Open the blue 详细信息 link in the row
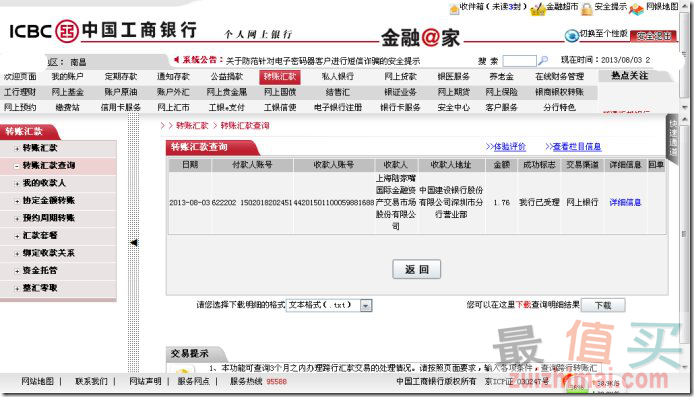The image size is (694, 397). click(x=625, y=202)
